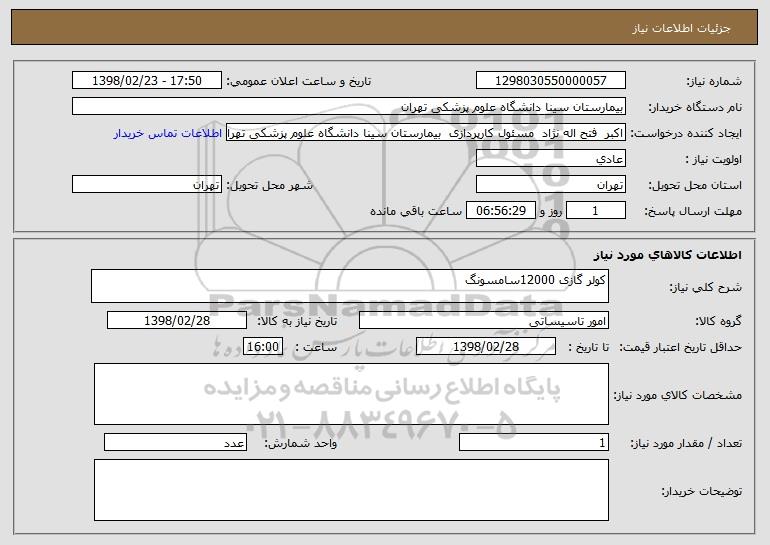Click the delivery city field تهران
Screen dimensions: 770x545
pos(147,185)
